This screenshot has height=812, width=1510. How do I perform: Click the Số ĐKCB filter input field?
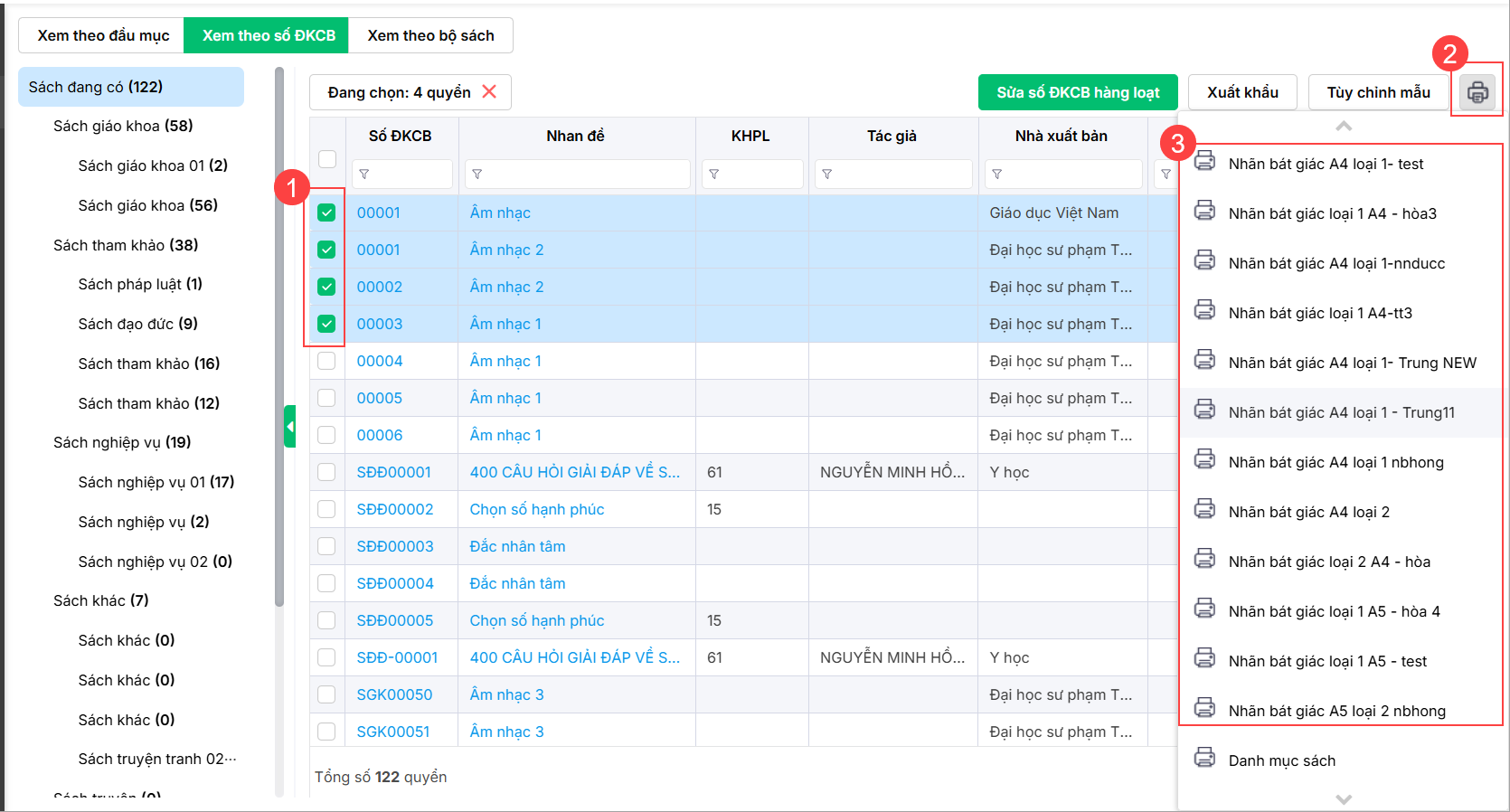click(401, 174)
